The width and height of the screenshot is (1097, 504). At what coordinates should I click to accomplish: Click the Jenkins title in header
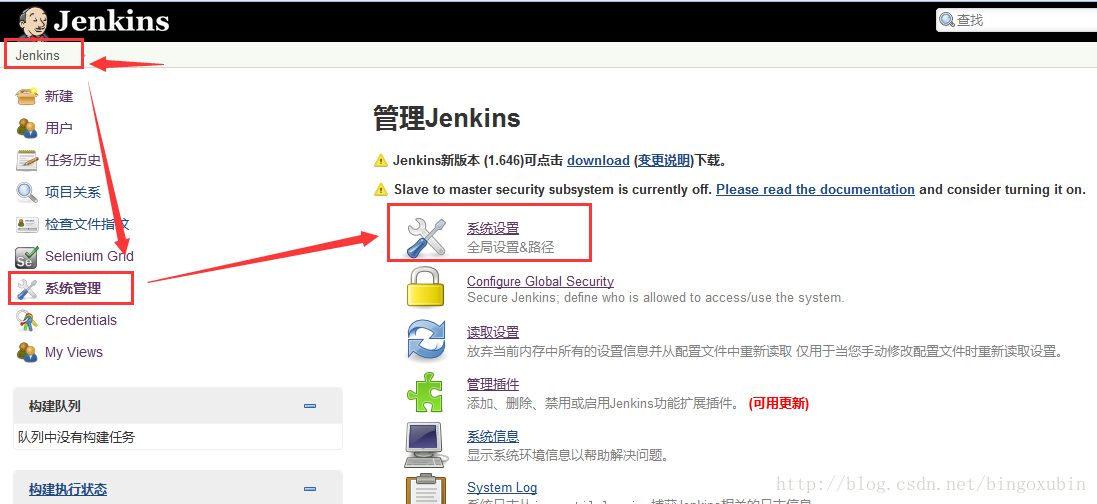click(x=111, y=22)
